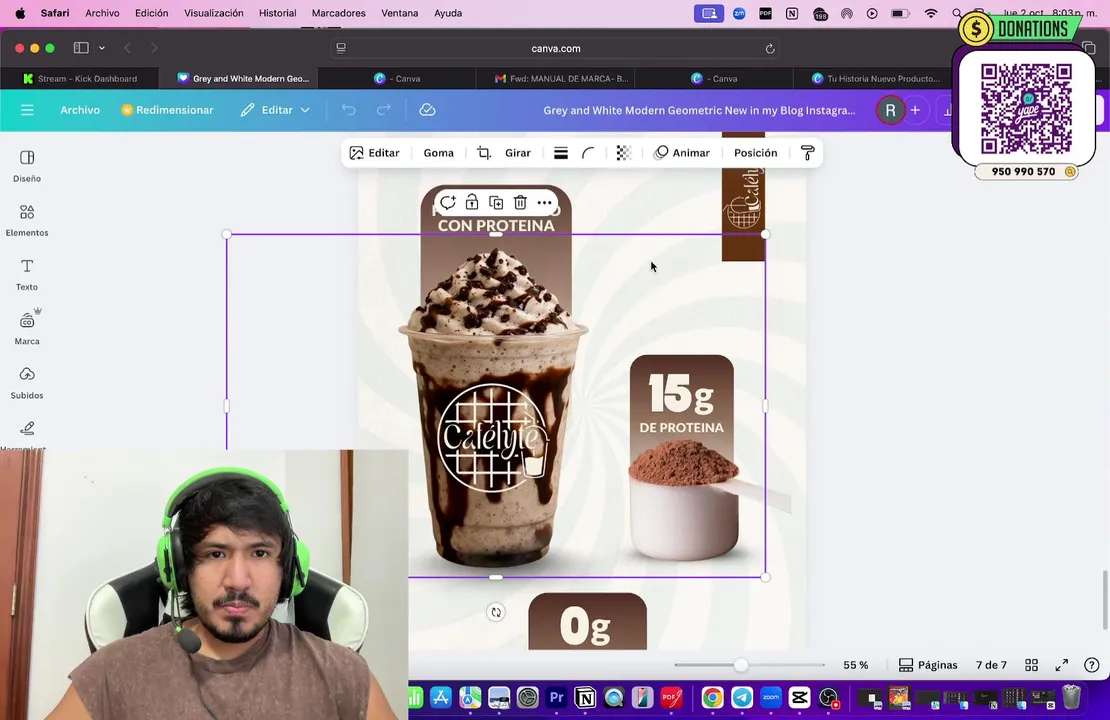Open Wi-Fi status in menu bar
The width and height of the screenshot is (1110, 720).
[x=931, y=13]
